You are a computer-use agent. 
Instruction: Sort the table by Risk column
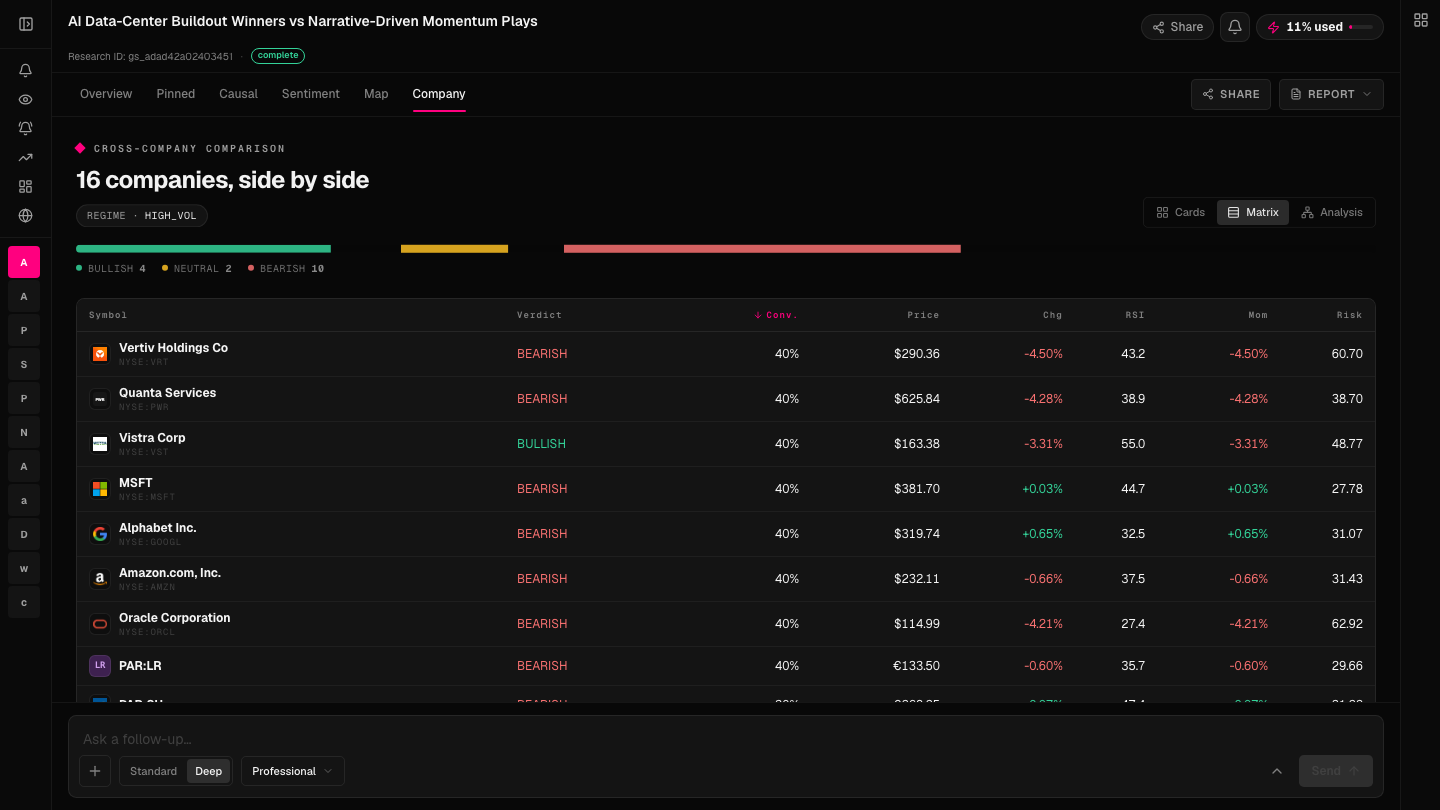point(1349,315)
